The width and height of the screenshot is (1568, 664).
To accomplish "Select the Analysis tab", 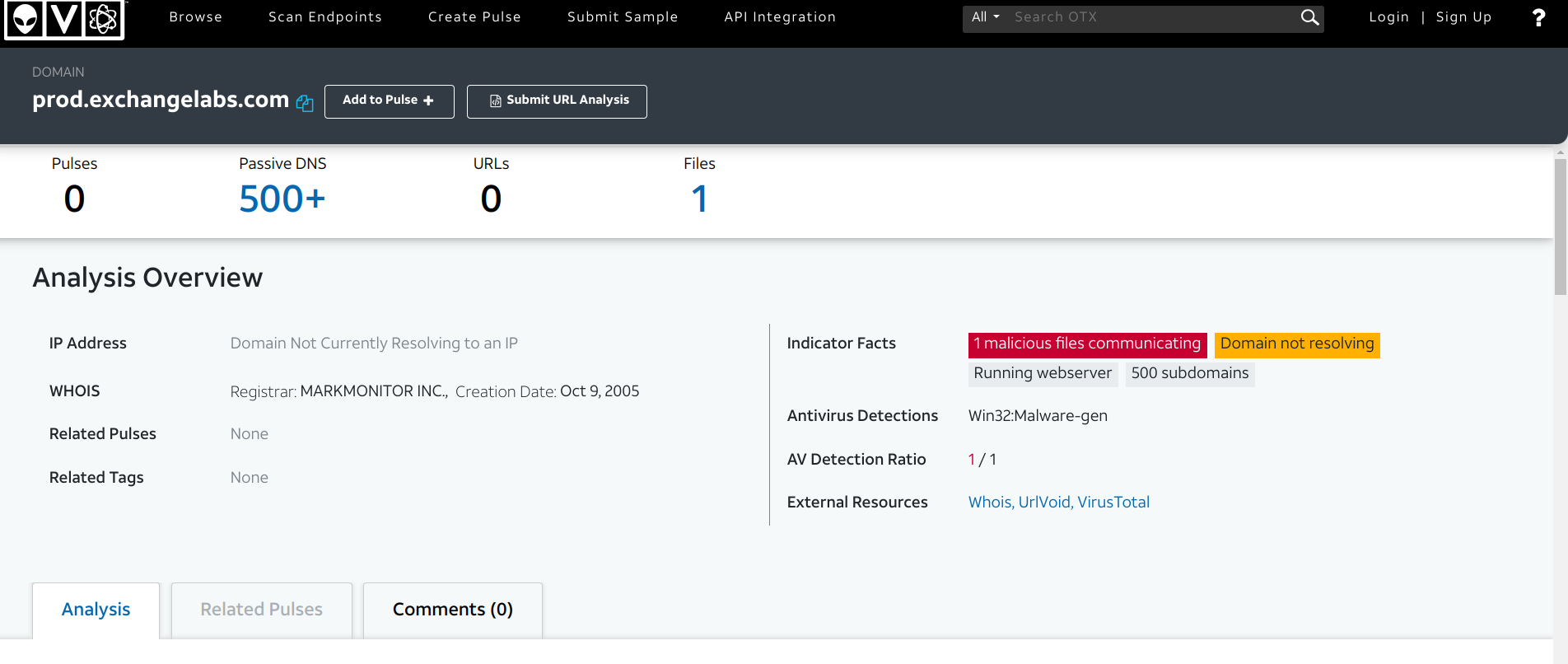I will coord(96,610).
